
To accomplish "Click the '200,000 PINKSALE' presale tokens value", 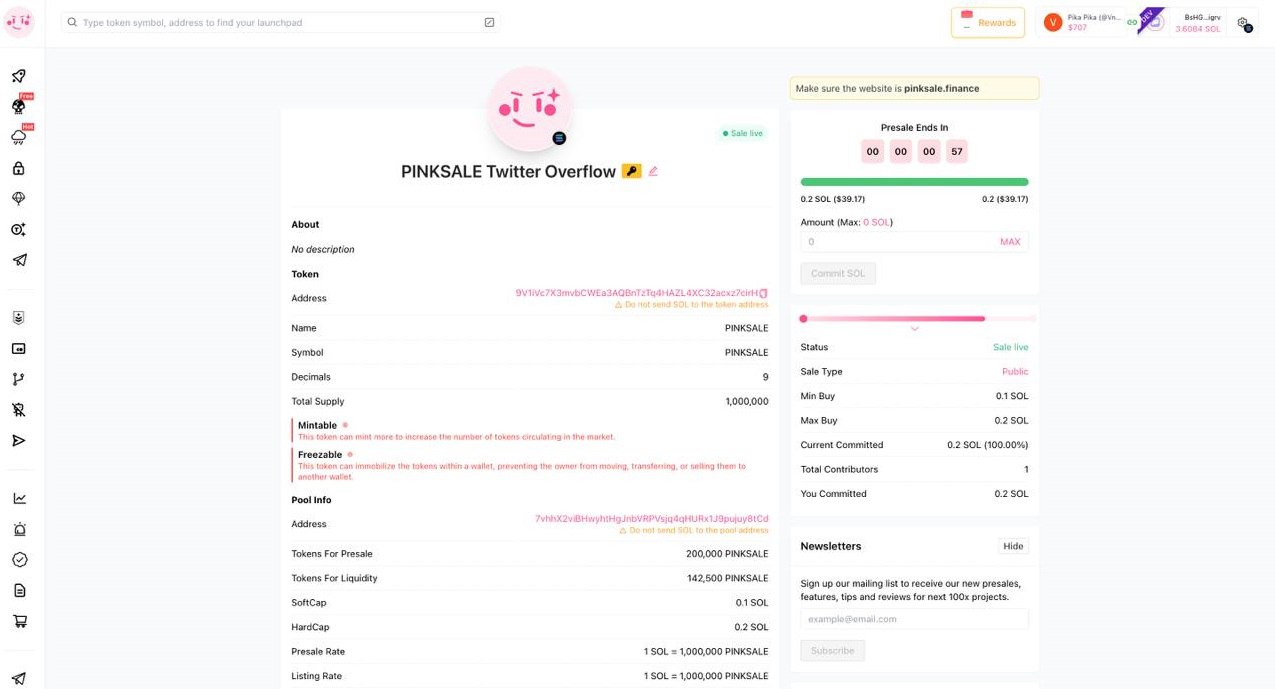I will (x=725, y=554).
